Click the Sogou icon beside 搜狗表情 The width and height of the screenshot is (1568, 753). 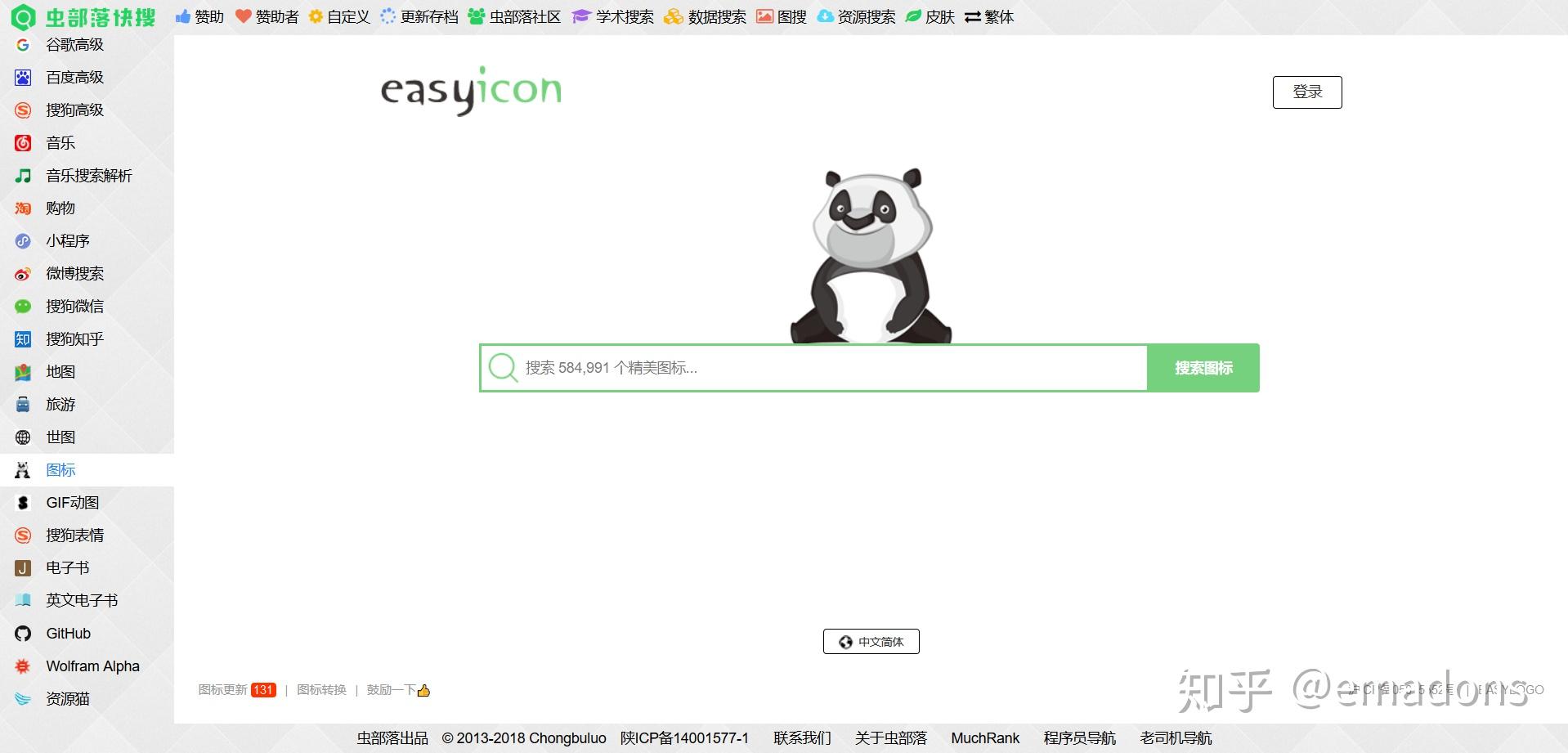(23, 536)
